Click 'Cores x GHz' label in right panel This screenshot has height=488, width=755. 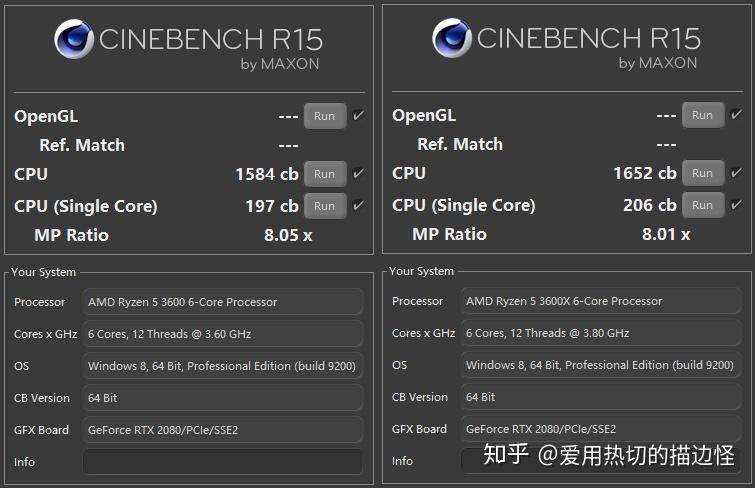coord(423,333)
